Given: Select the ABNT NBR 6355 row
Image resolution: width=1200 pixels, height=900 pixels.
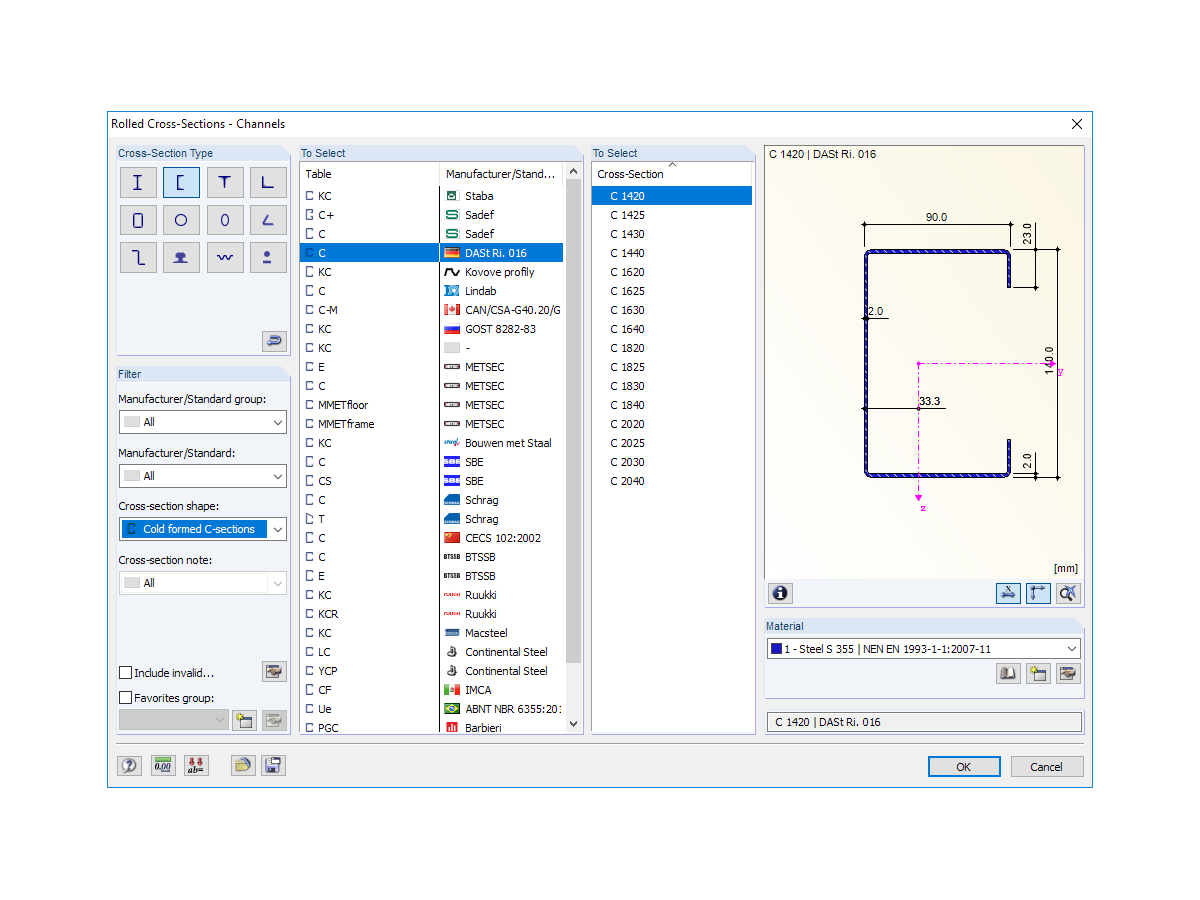Looking at the screenshot, I should click(x=432, y=709).
